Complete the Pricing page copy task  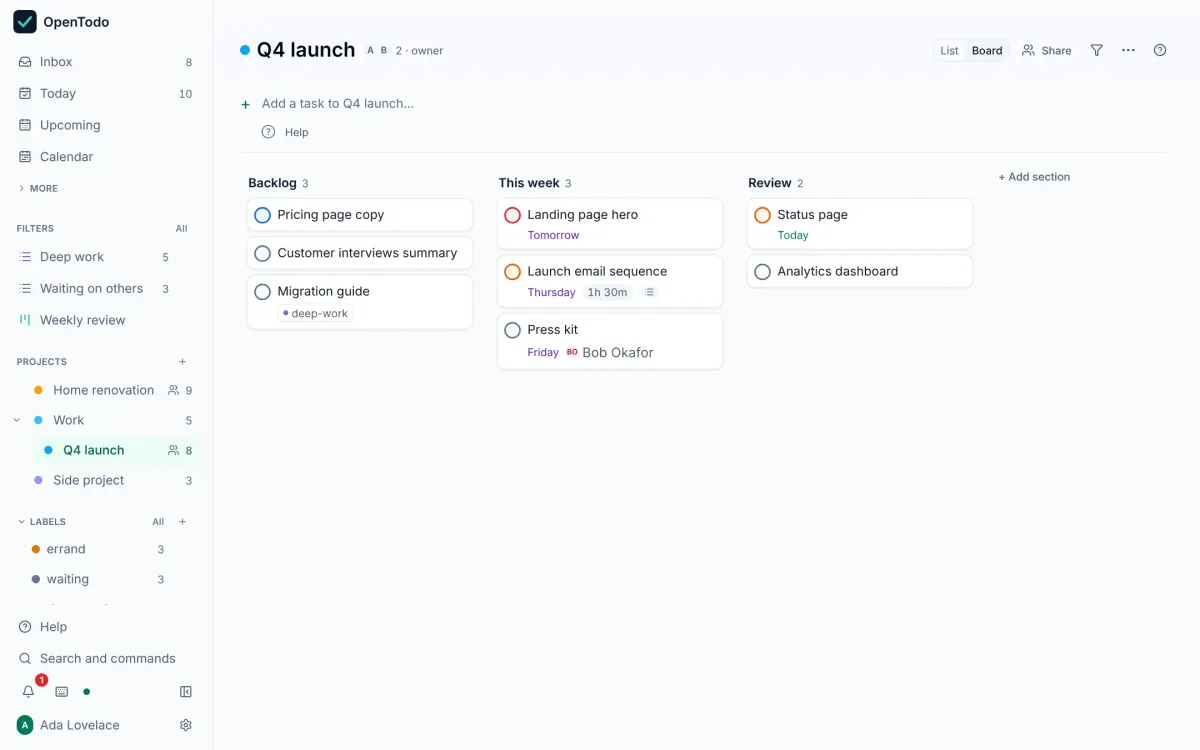(x=263, y=215)
